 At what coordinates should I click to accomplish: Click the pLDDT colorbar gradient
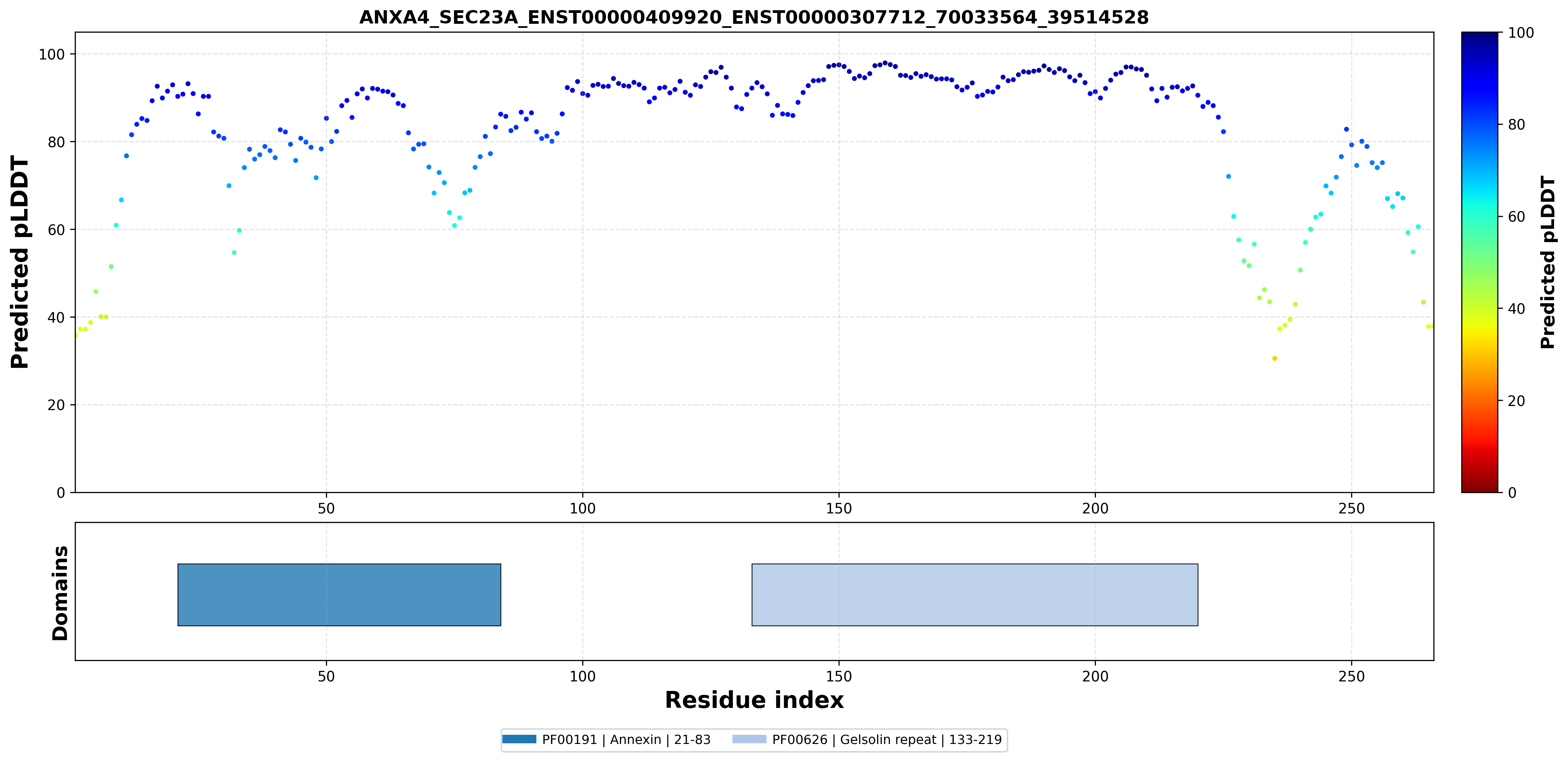tap(1480, 262)
